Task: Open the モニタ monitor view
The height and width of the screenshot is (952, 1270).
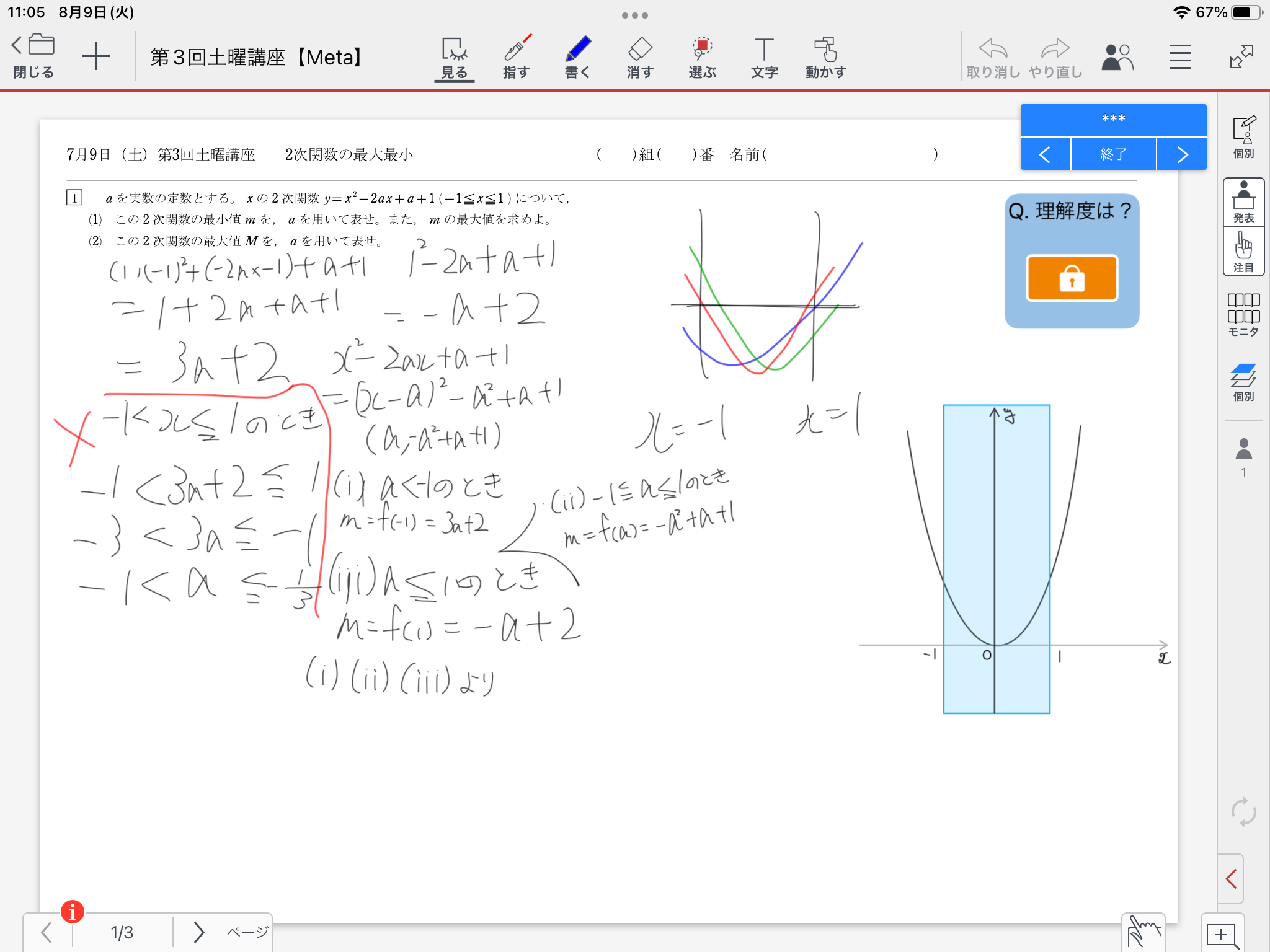Action: pos(1243,315)
